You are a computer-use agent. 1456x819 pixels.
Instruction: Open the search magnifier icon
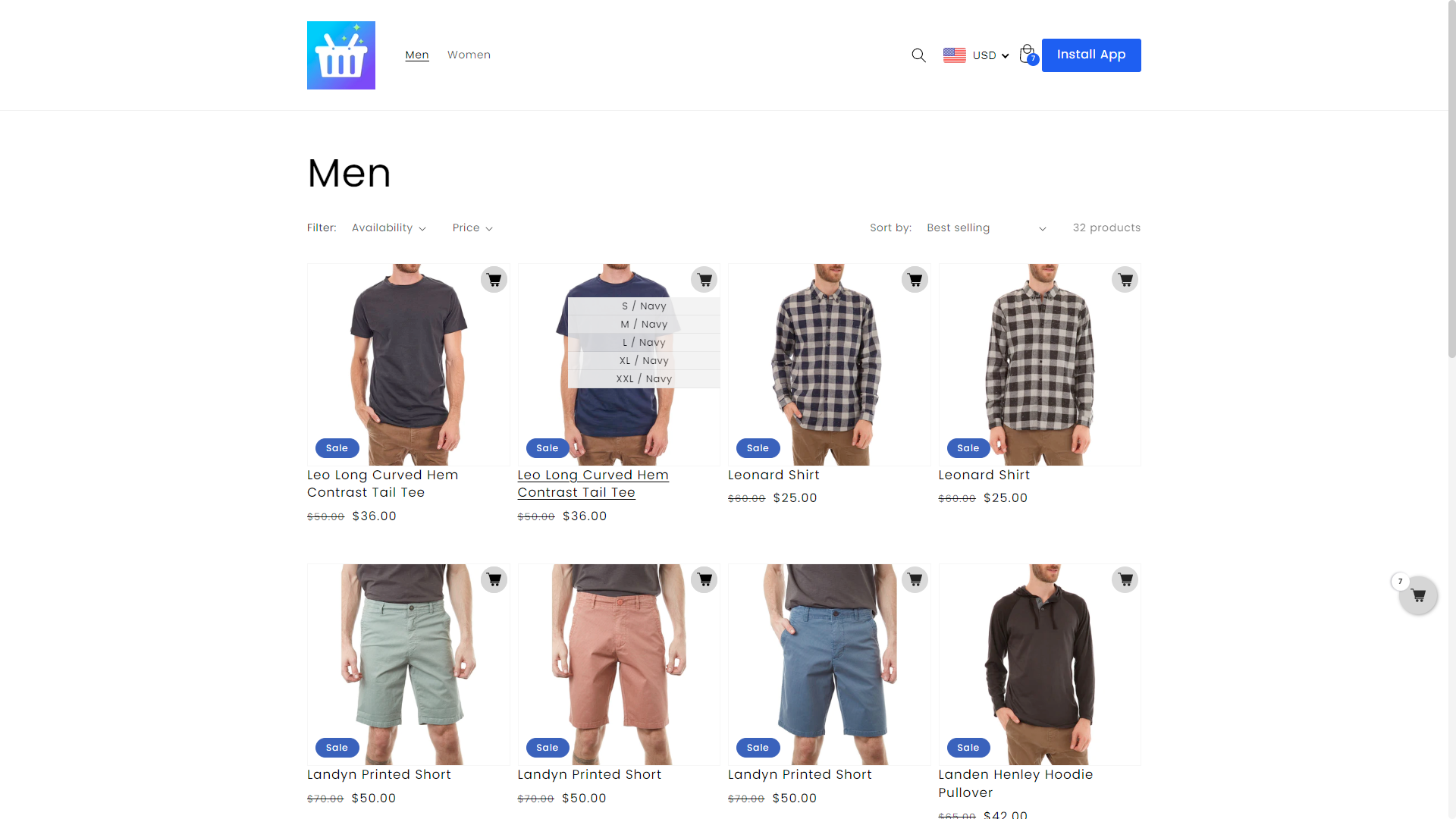(918, 55)
